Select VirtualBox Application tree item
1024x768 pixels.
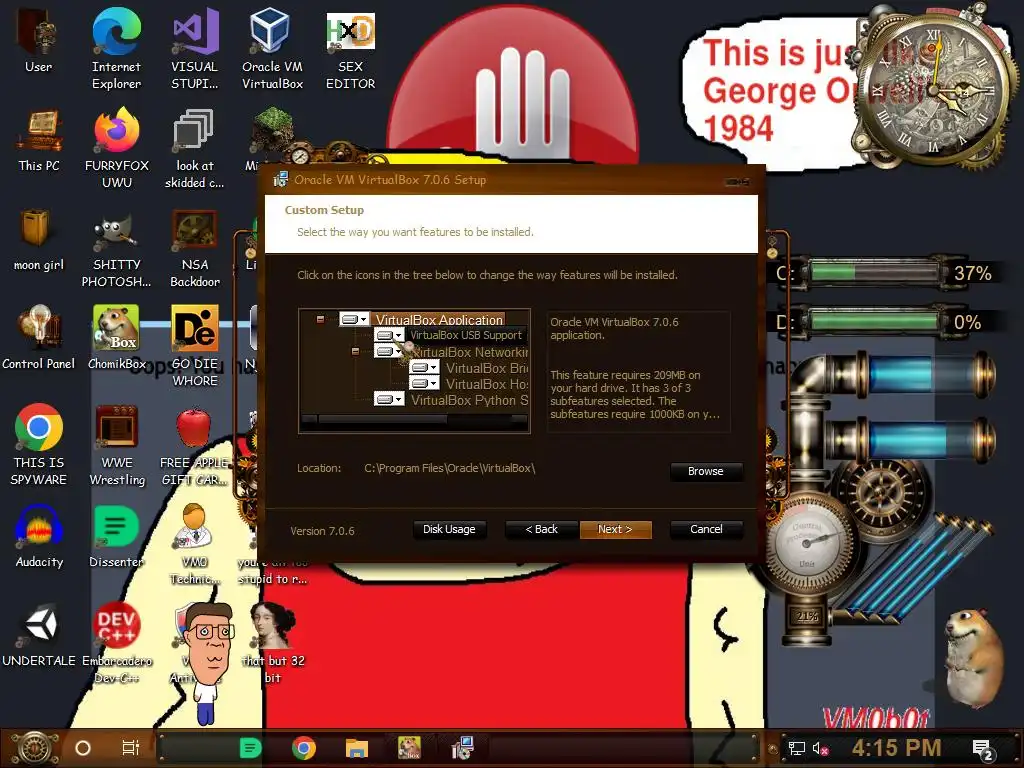(x=440, y=319)
